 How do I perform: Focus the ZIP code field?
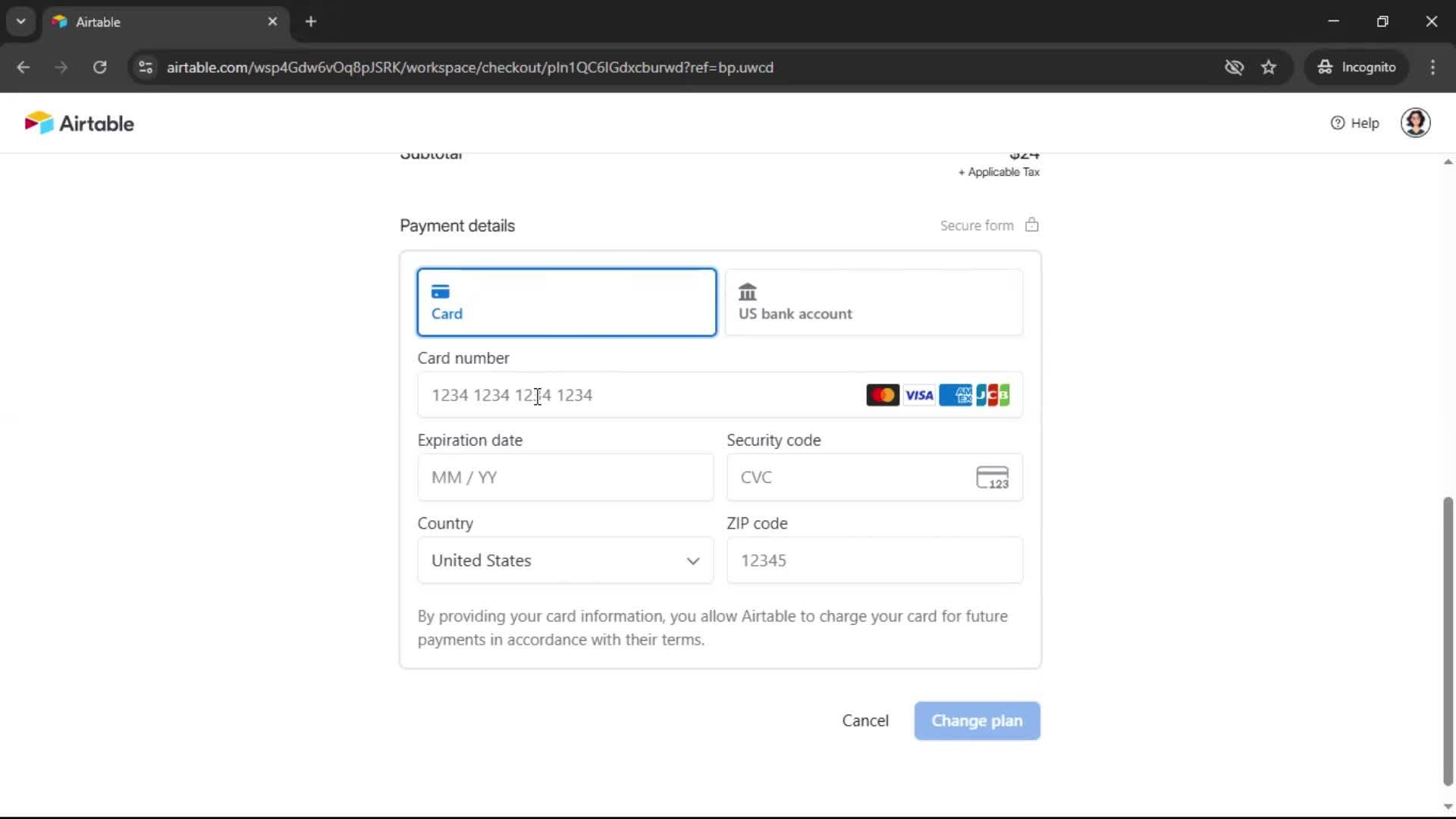click(x=874, y=560)
